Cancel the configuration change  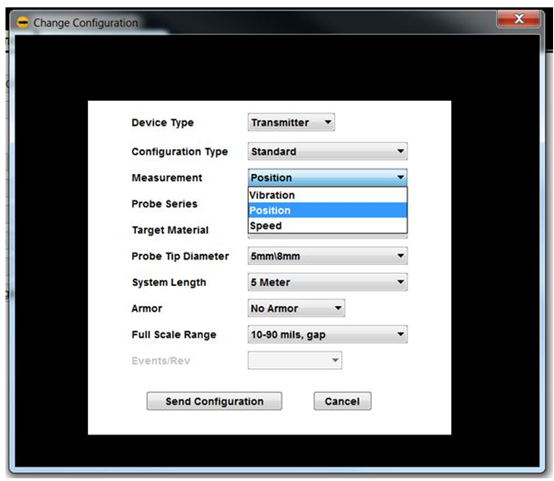pyautogui.click(x=342, y=401)
